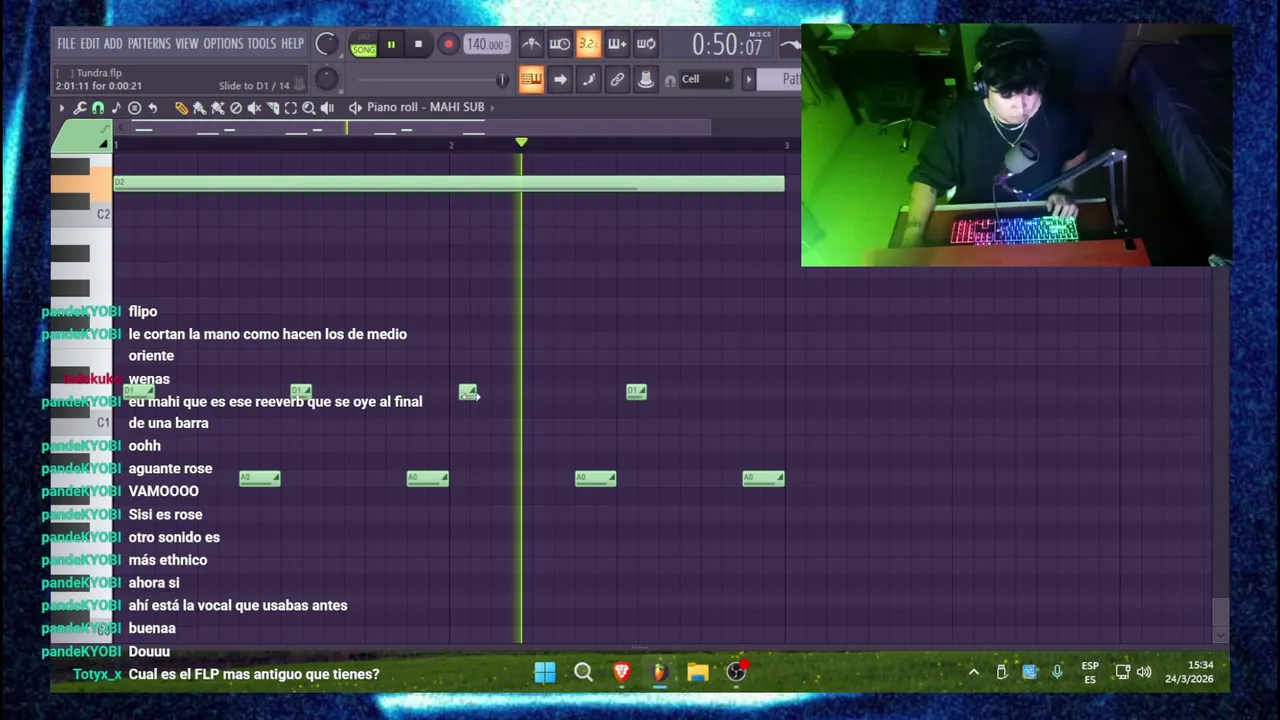1280x720 pixels.
Task: Click the undo arrow icon in piano roll
Action: click(152, 107)
